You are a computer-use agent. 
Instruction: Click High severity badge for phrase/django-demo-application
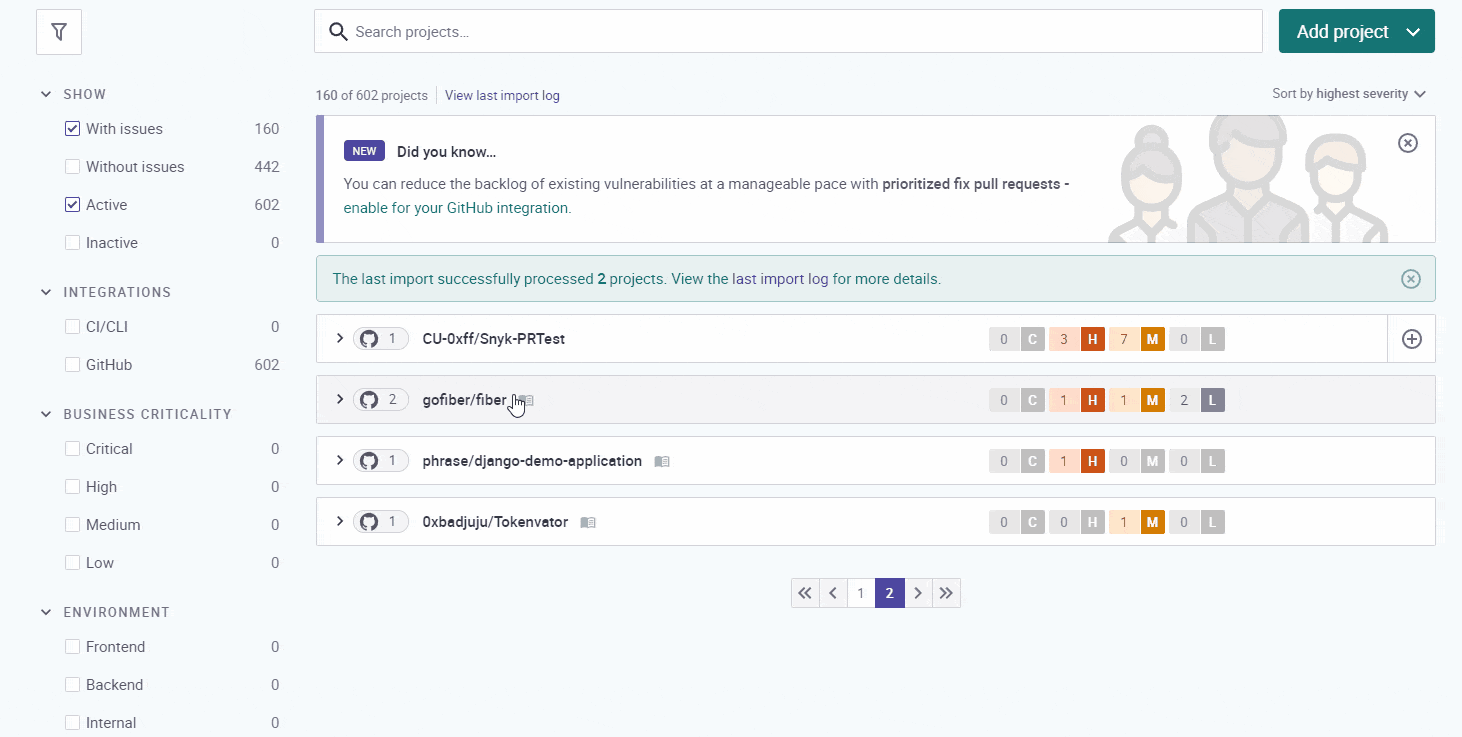pyautogui.click(x=1076, y=461)
